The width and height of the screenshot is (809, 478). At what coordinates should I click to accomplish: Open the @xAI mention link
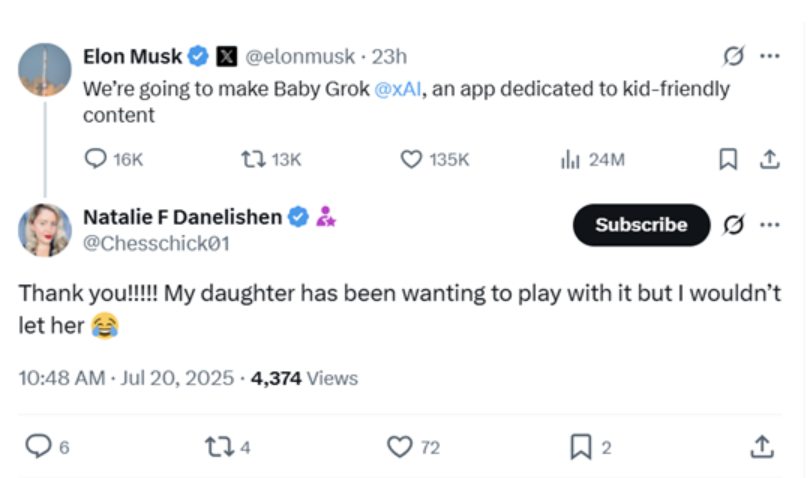(x=397, y=89)
